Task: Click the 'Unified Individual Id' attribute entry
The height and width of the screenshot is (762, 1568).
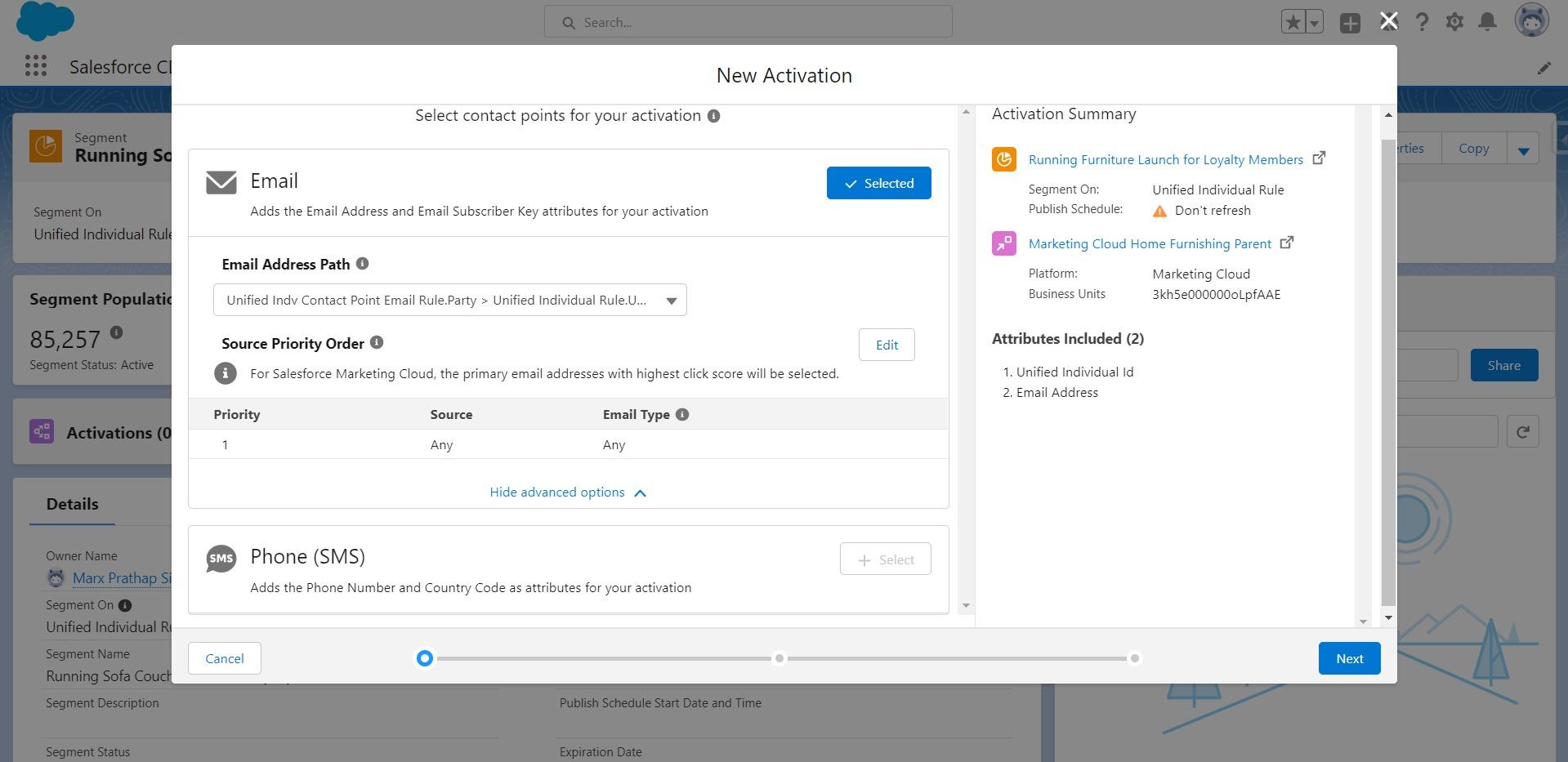Action: point(1074,372)
